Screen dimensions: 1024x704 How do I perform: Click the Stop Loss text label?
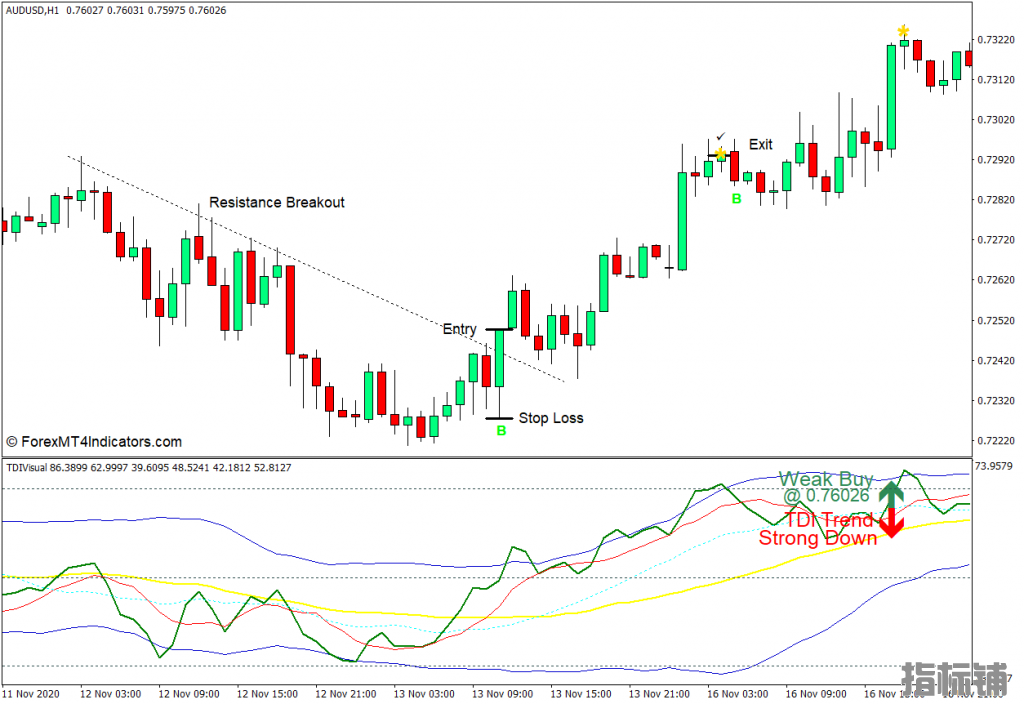pyautogui.click(x=551, y=418)
